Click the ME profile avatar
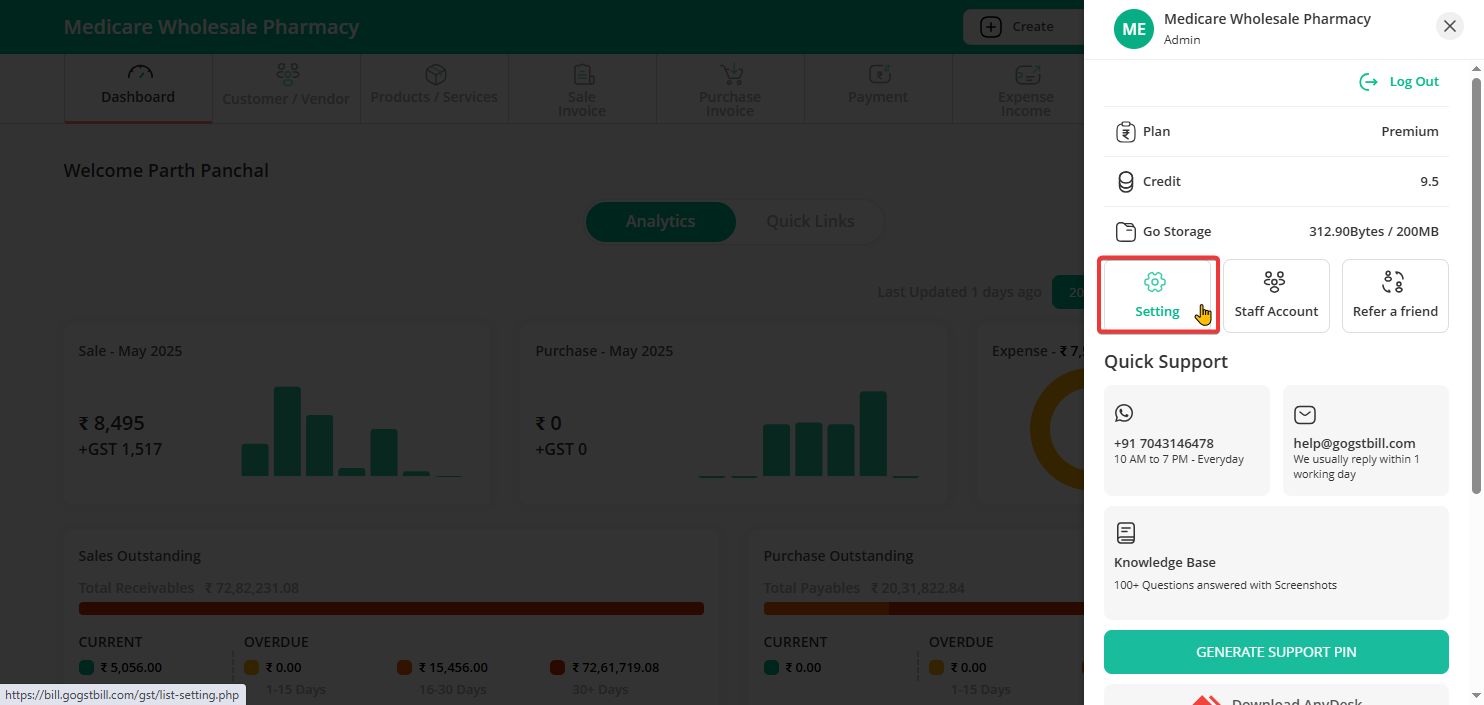 click(x=1134, y=29)
